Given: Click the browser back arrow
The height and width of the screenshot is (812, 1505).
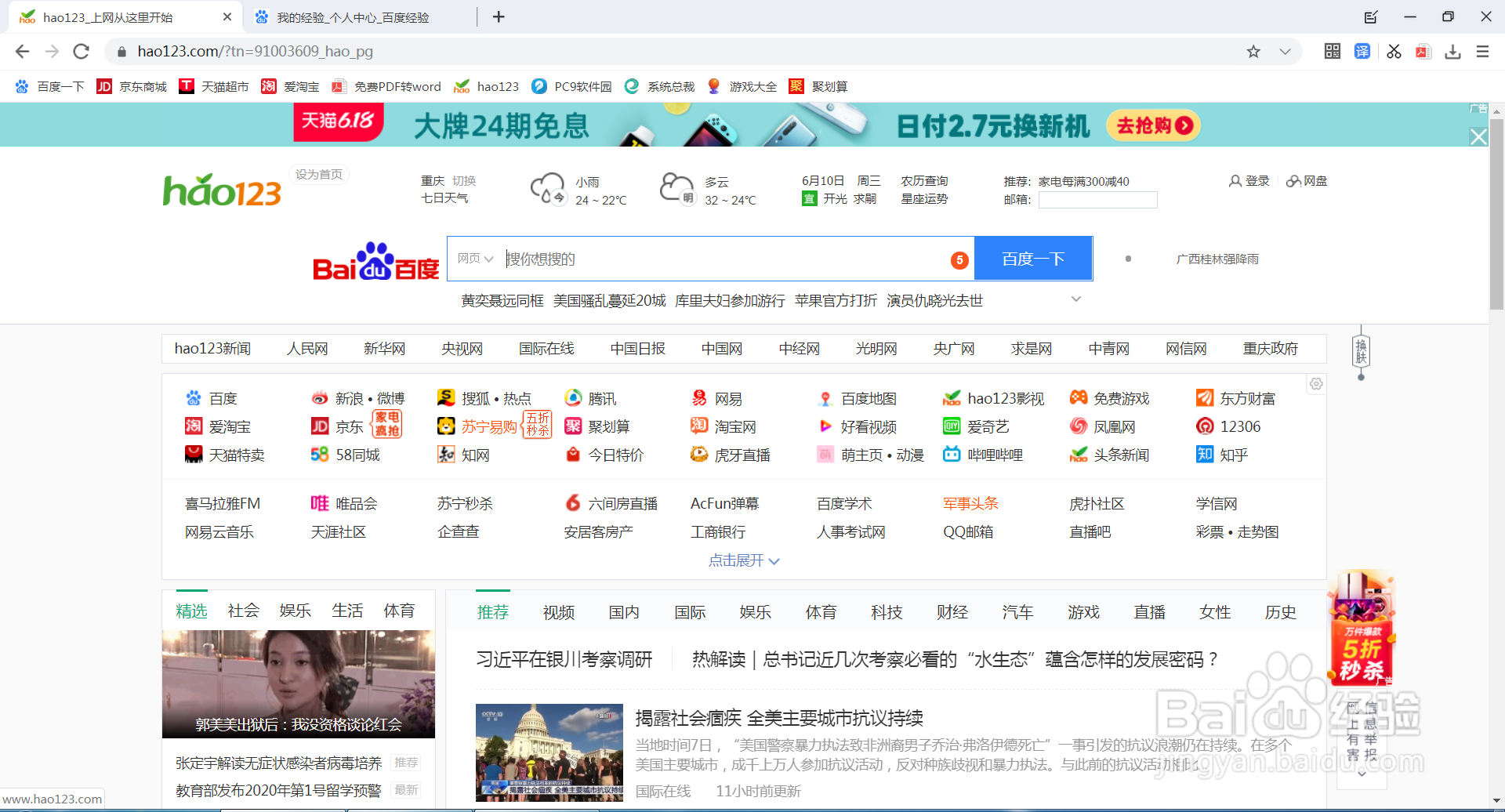Looking at the screenshot, I should (22, 52).
